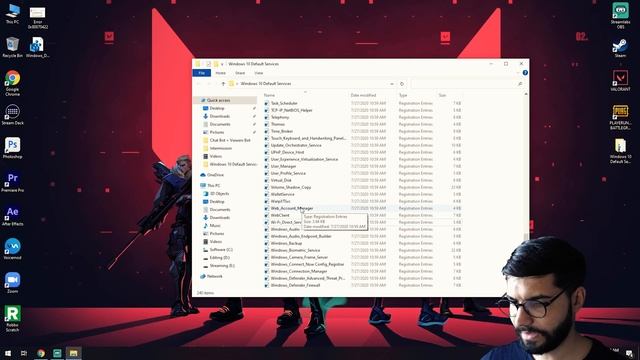Launch Steam from the desktop
This screenshot has width=640, height=360.
[620, 47]
